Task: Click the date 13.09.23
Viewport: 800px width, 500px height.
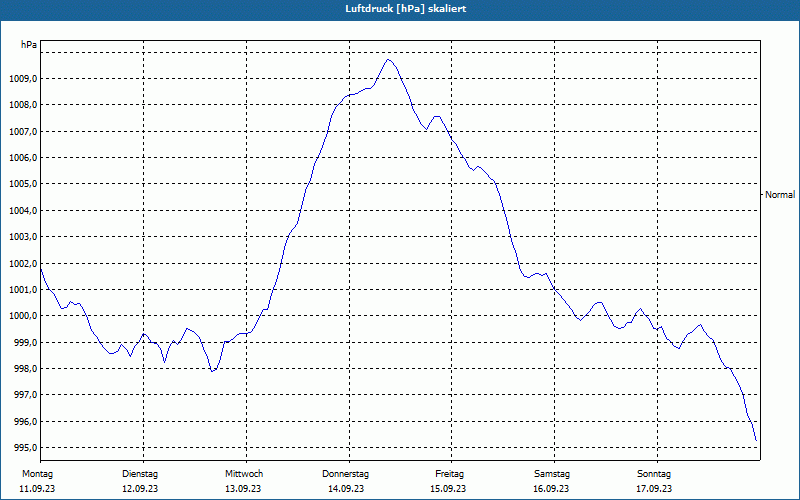Action: [243, 489]
